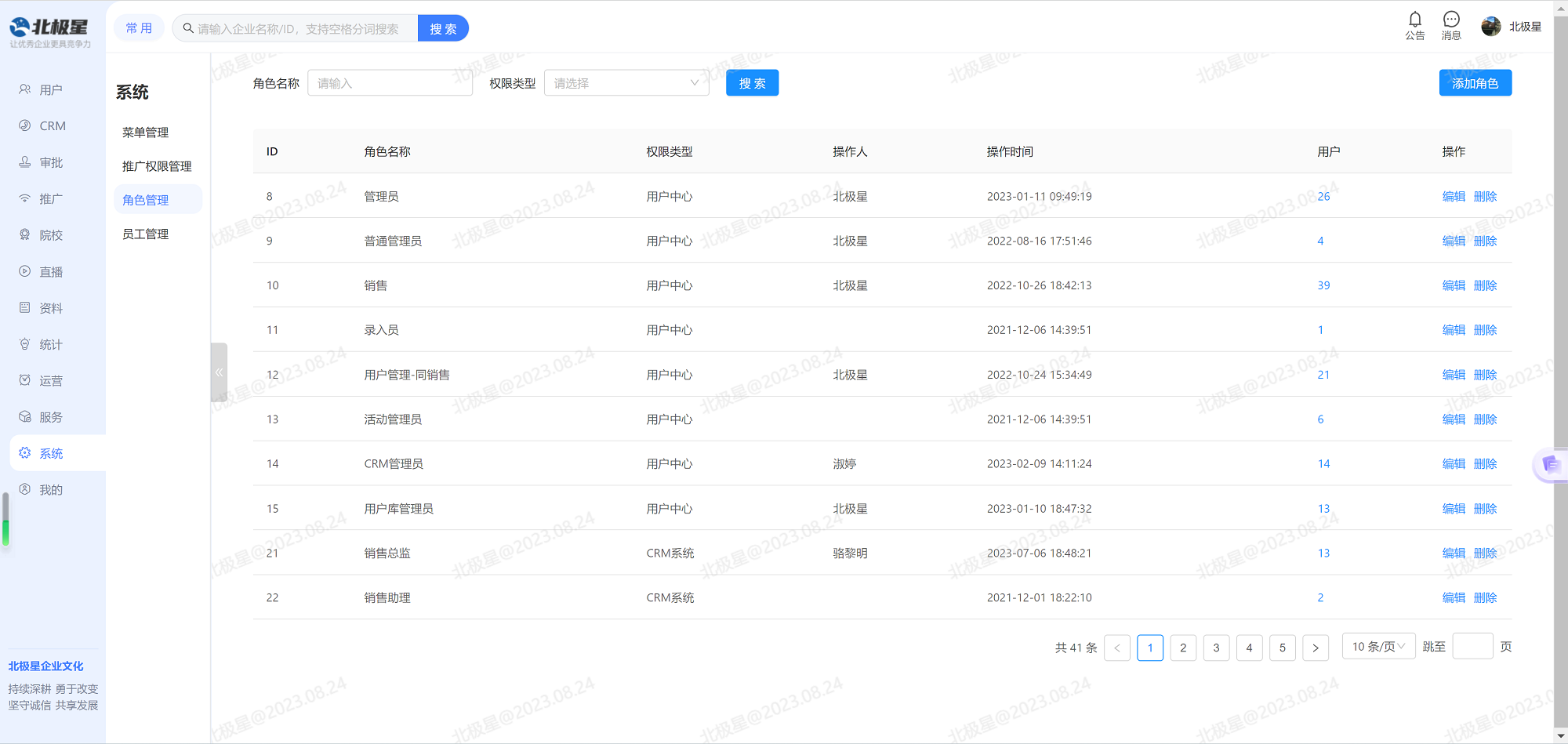Open the 公告 bell notifications icon
1568x744 pixels.
[x=1414, y=20]
